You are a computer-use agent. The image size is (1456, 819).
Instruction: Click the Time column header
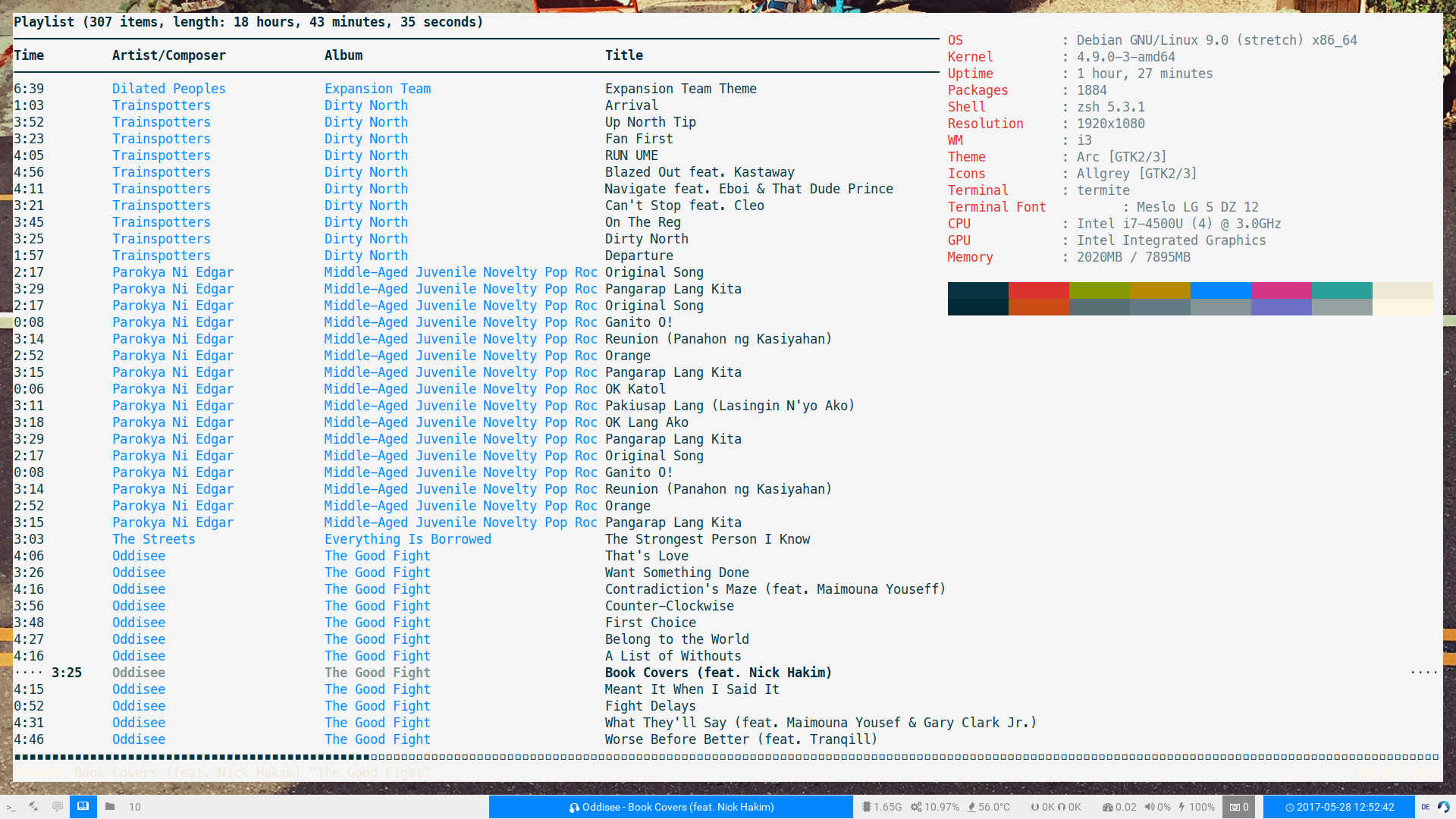click(29, 55)
